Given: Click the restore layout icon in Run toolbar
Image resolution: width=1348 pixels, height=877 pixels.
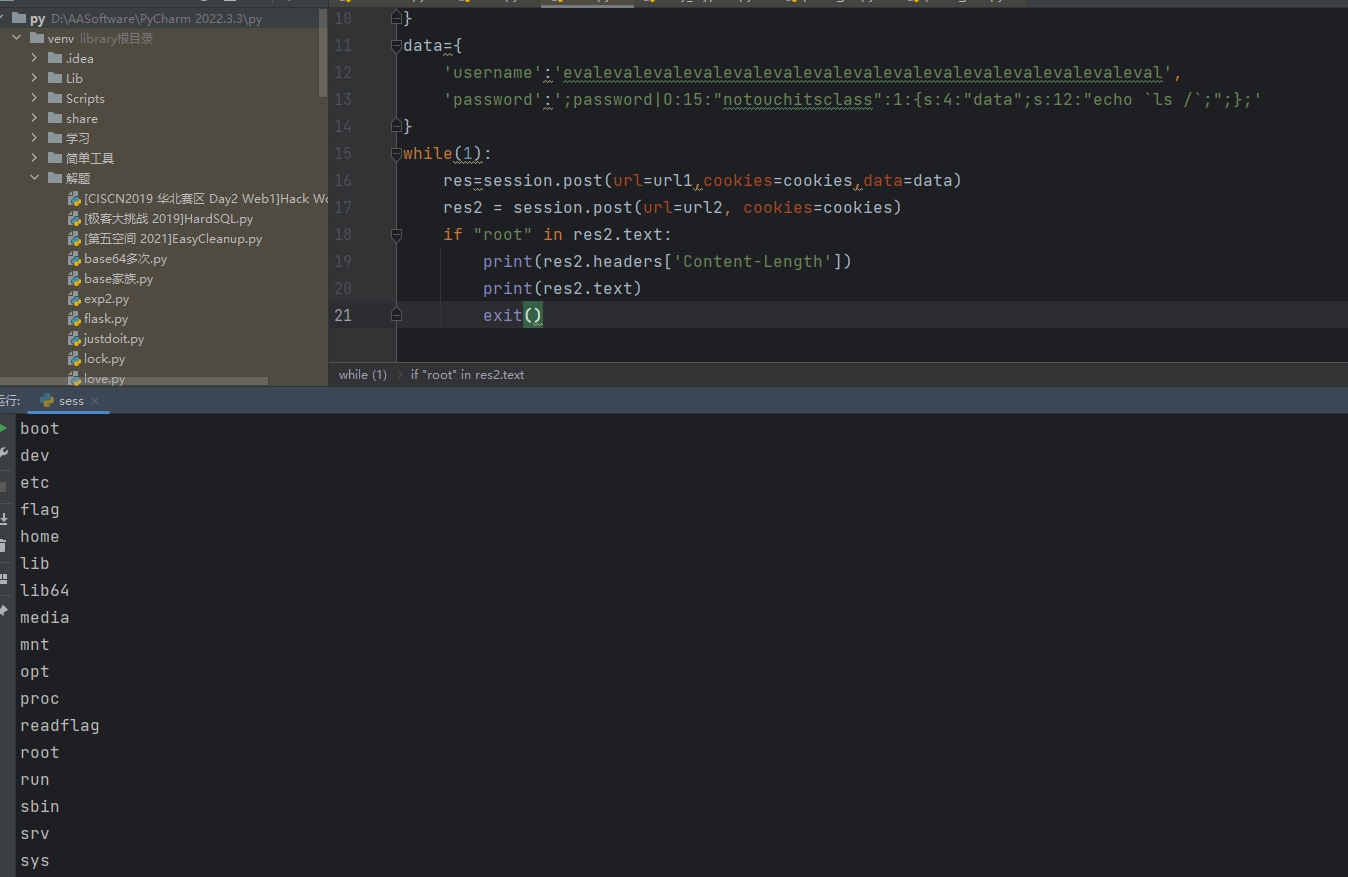Looking at the screenshot, I should (x=4, y=578).
